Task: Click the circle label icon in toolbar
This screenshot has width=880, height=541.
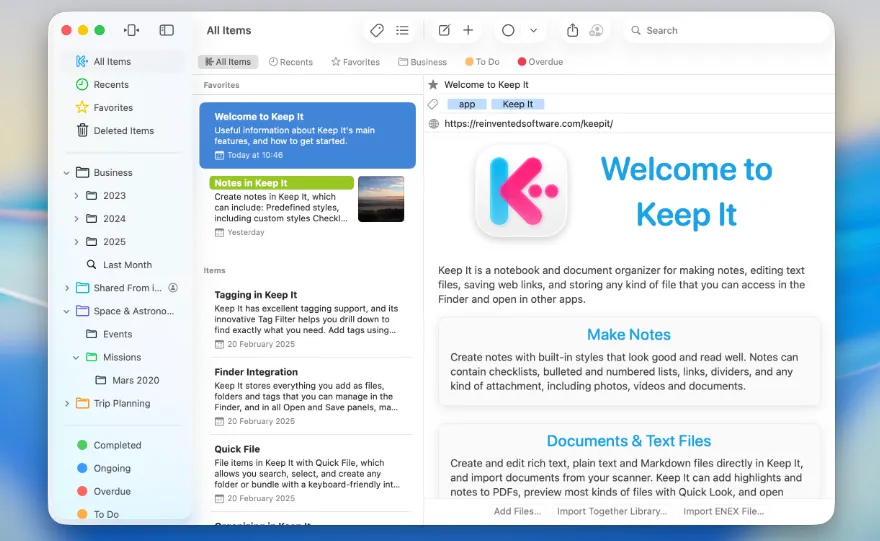Action: click(508, 30)
